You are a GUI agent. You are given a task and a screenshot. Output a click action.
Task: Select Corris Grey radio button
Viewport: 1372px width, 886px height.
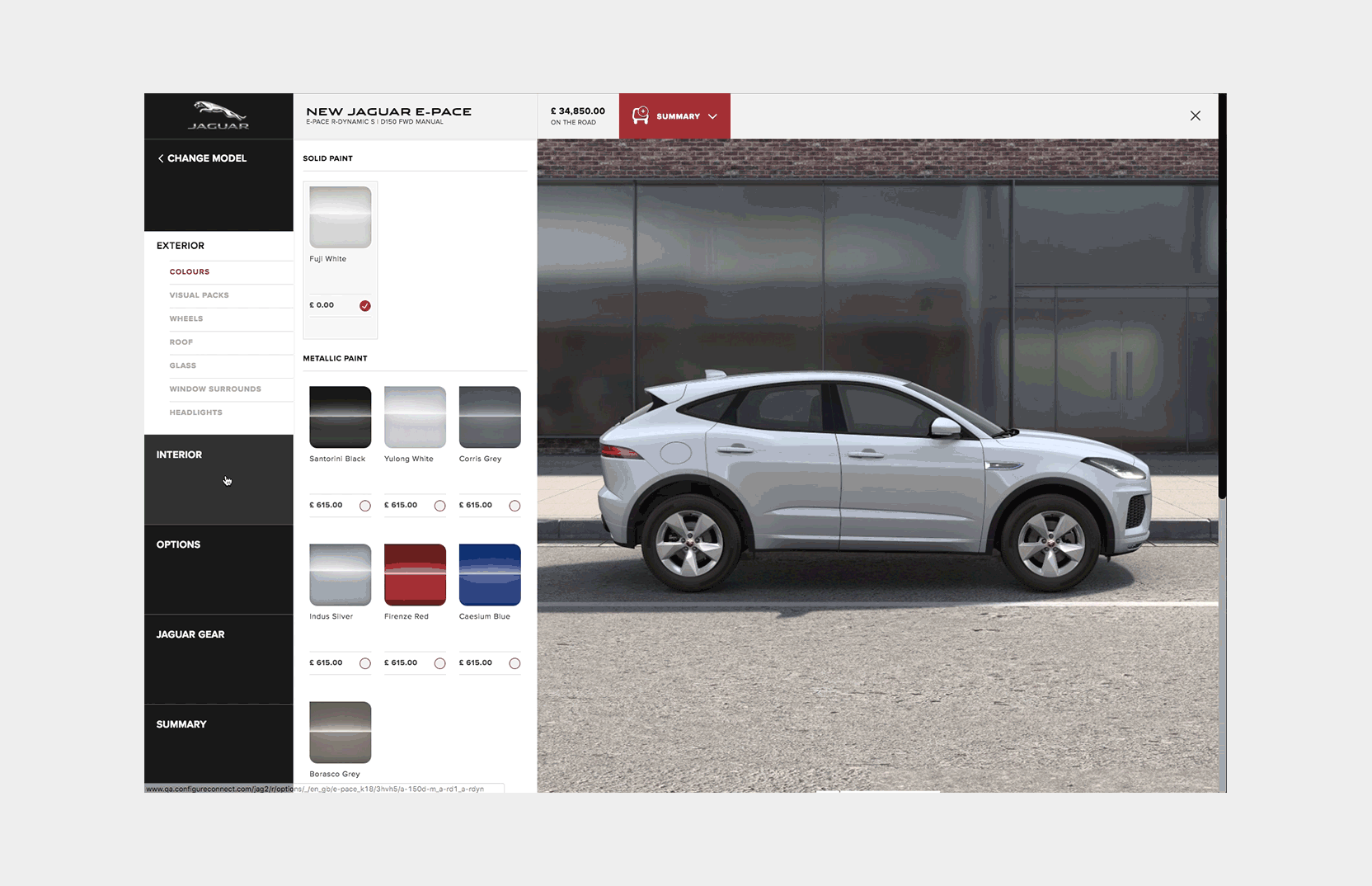click(514, 506)
